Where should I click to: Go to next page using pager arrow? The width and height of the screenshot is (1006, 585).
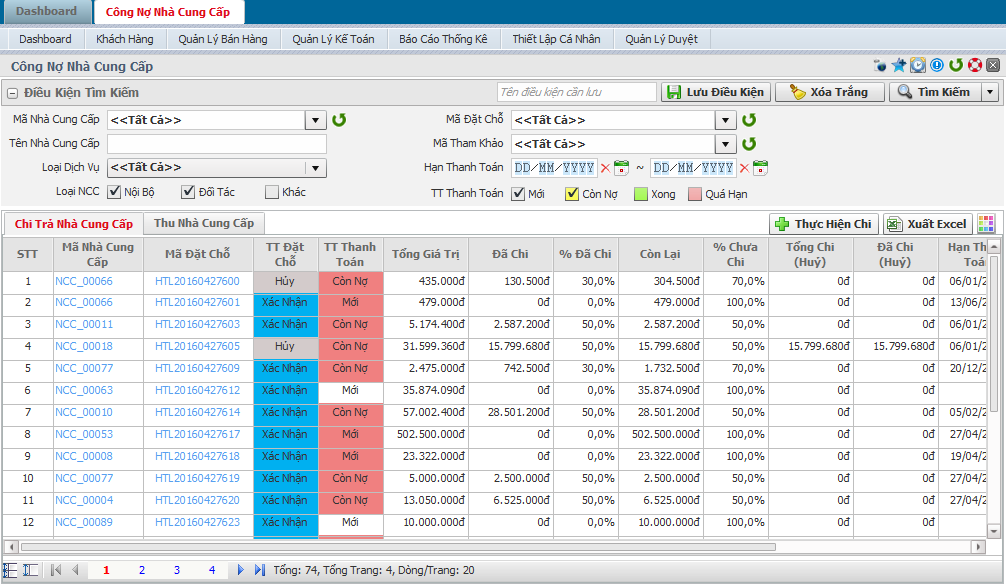point(240,570)
